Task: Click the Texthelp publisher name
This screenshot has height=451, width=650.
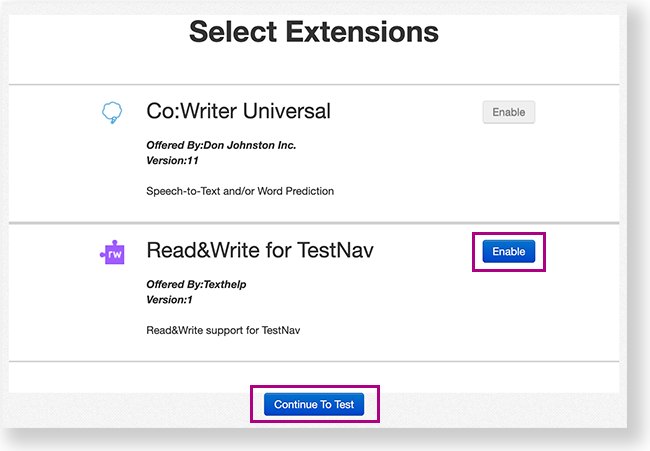Action: (224, 284)
